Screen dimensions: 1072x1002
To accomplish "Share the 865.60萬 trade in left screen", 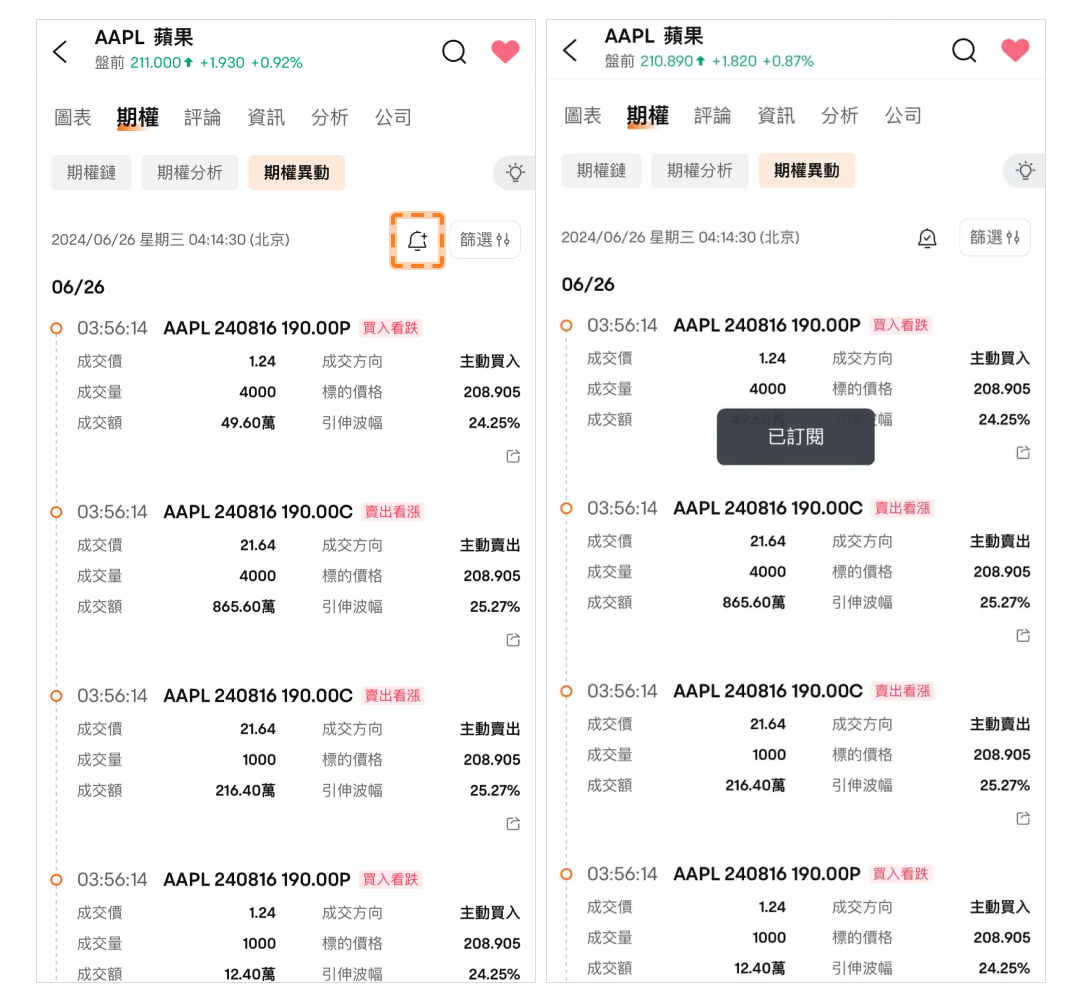I will (x=513, y=640).
